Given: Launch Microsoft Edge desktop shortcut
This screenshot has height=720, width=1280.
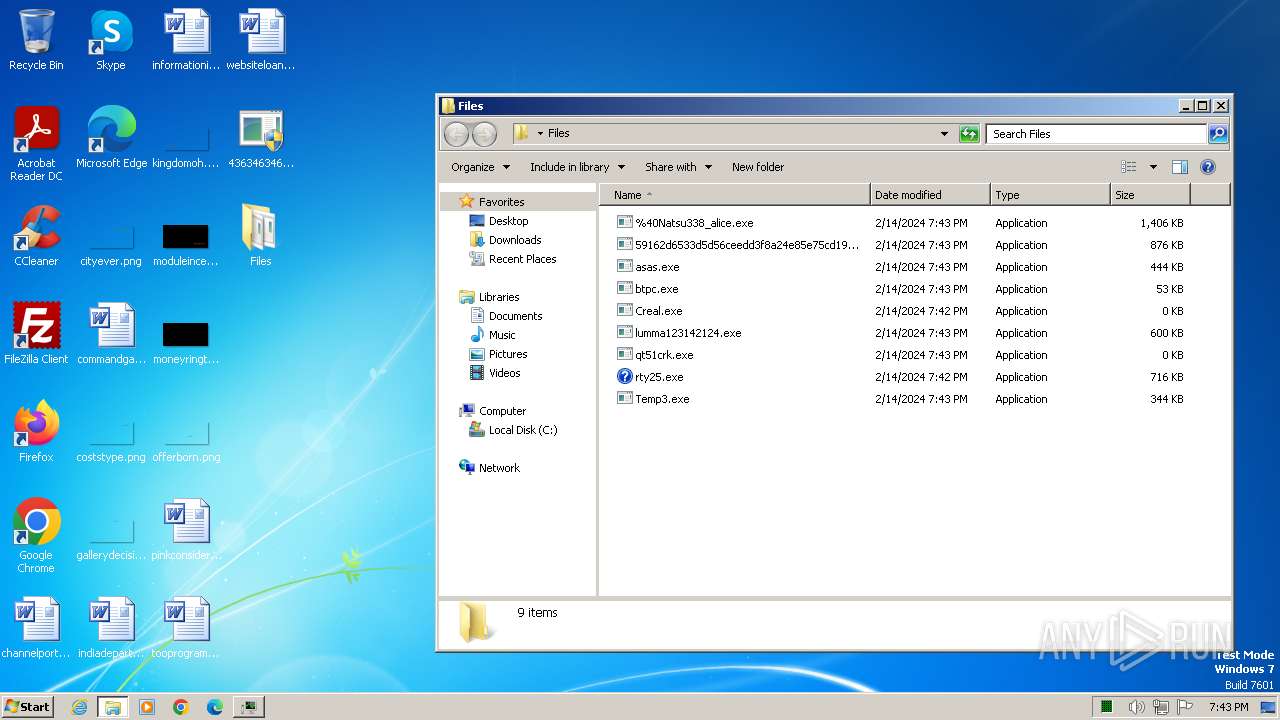Looking at the screenshot, I should pyautogui.click(x=111, y=138).
